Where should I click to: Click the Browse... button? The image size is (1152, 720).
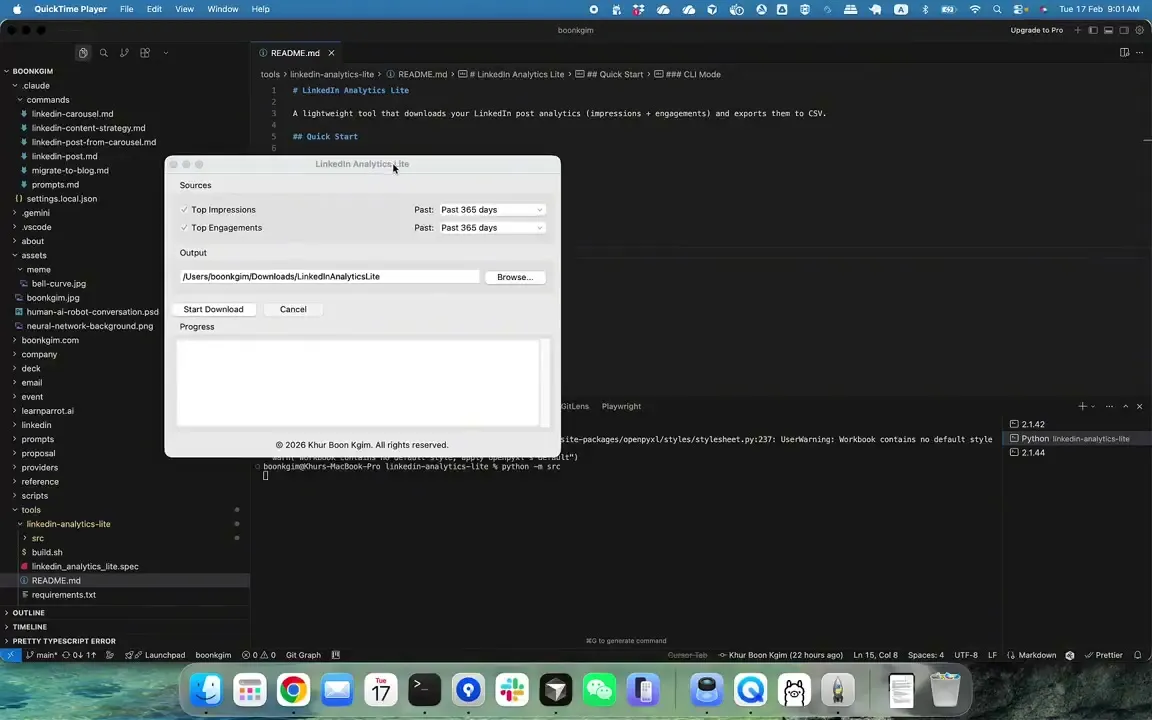(x=515, y=277)
